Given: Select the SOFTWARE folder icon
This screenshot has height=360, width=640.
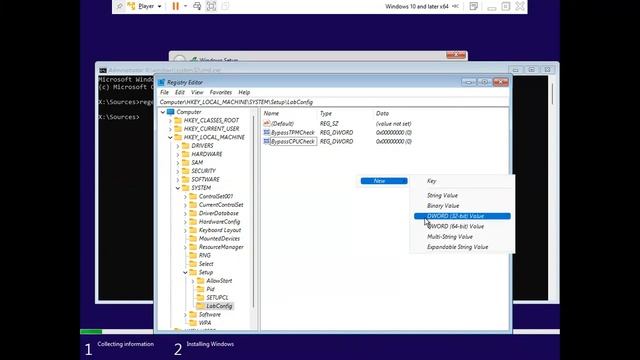Looking at the screenshot, I should point(185,180).
